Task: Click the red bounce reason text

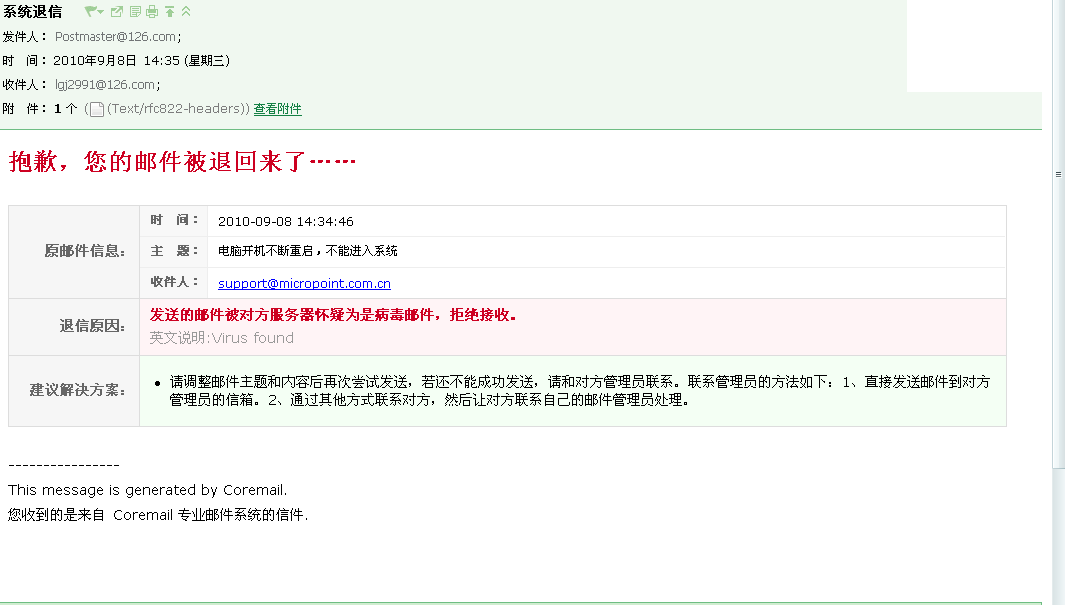Action: [x=333, y=315]
